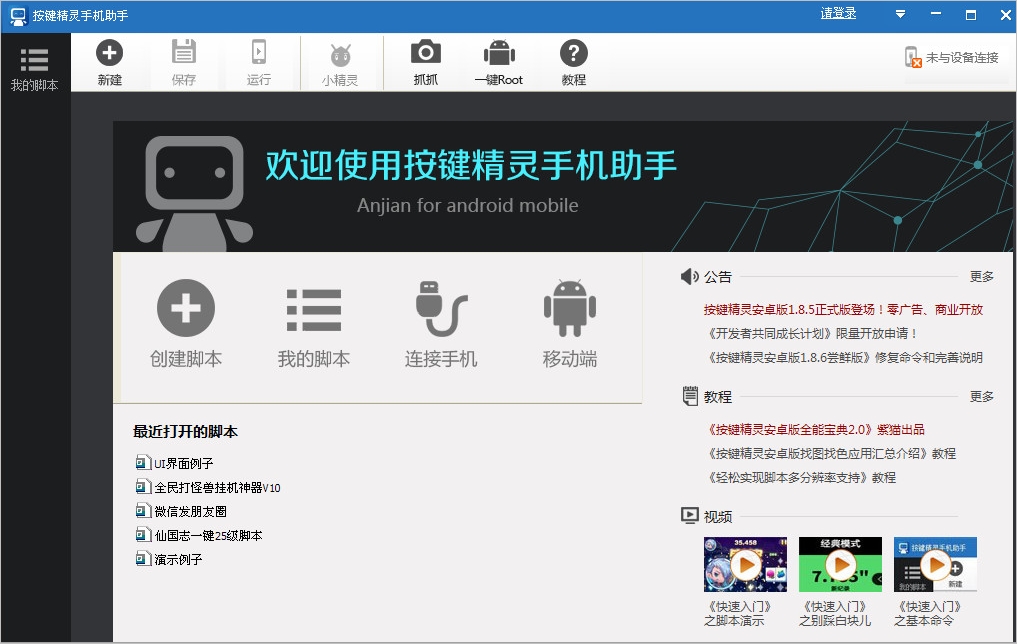Open tutorial 找图找色应用汇总介绍

click(x=830, y=453)
